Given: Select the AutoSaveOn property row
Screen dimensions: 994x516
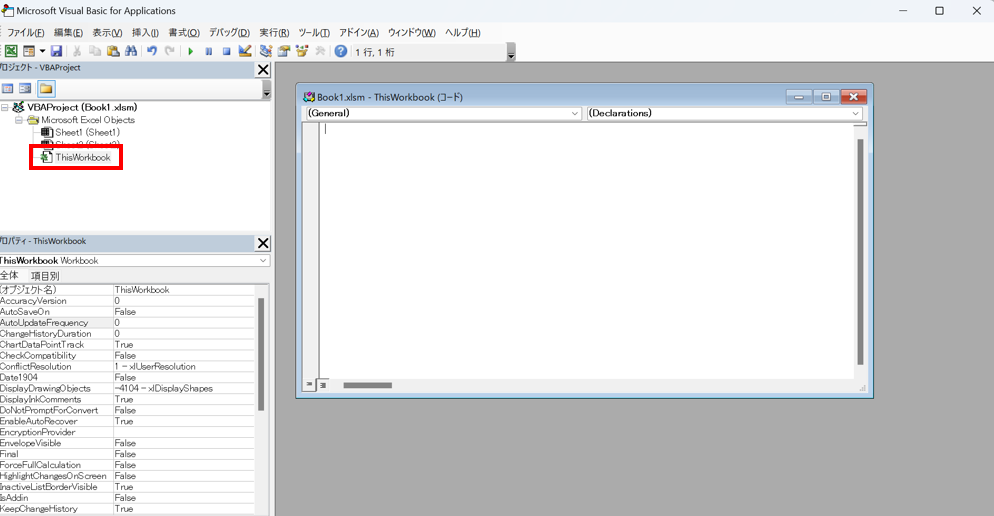Looking at the screenshot, I should [127, 312].
